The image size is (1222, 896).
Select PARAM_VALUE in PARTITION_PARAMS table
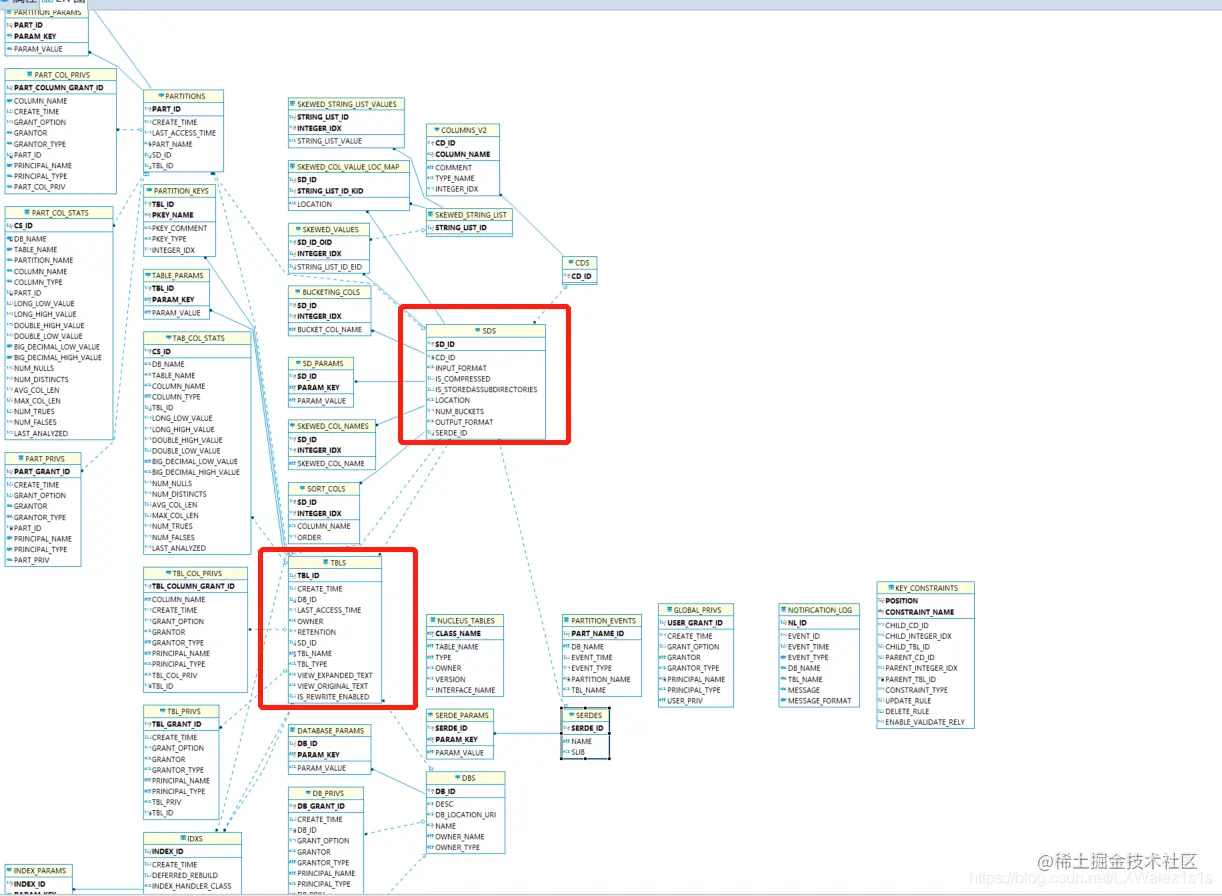[38, 49]
